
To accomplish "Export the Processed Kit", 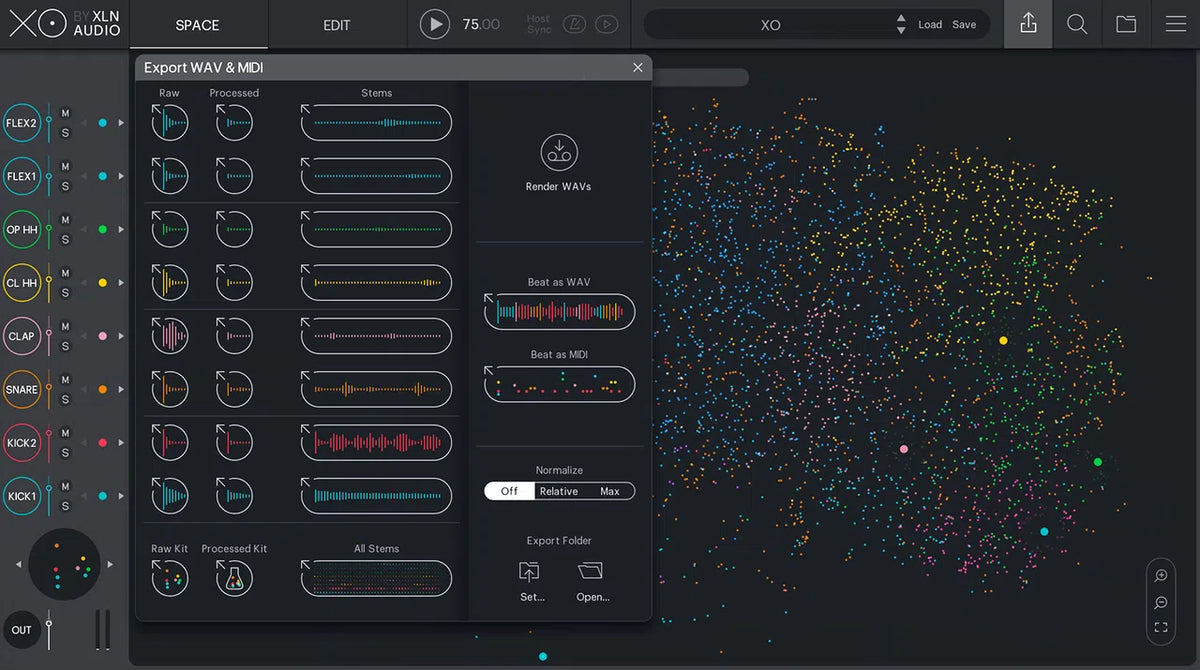I will pyautogui.click(x=234, y=577).
